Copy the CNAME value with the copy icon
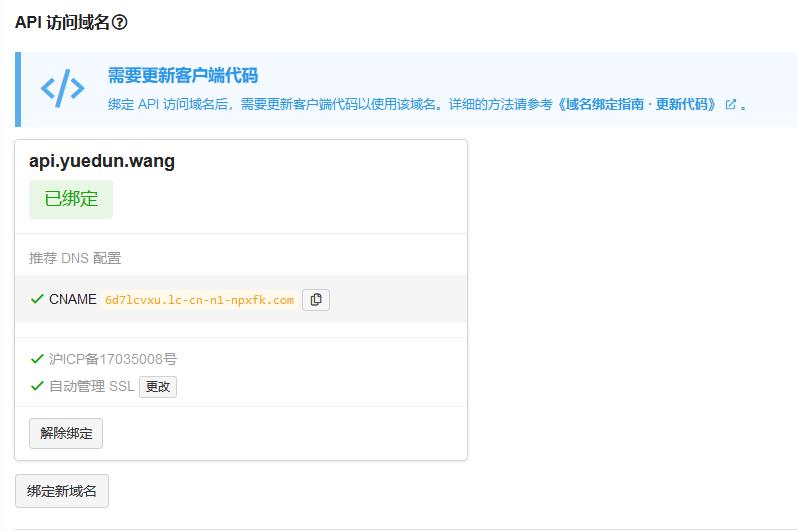The height and width of the screenshot is (531, 797). point(316,300)
